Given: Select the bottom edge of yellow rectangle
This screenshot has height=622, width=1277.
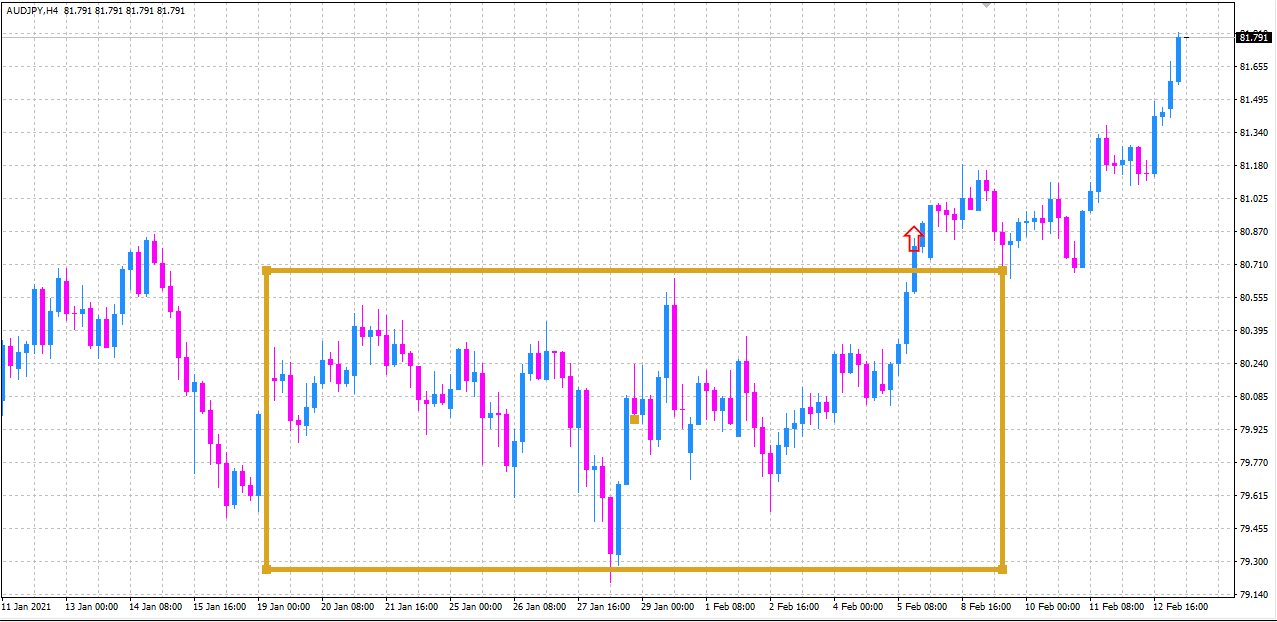Looking at the screenshot, I should coord(634,569).
